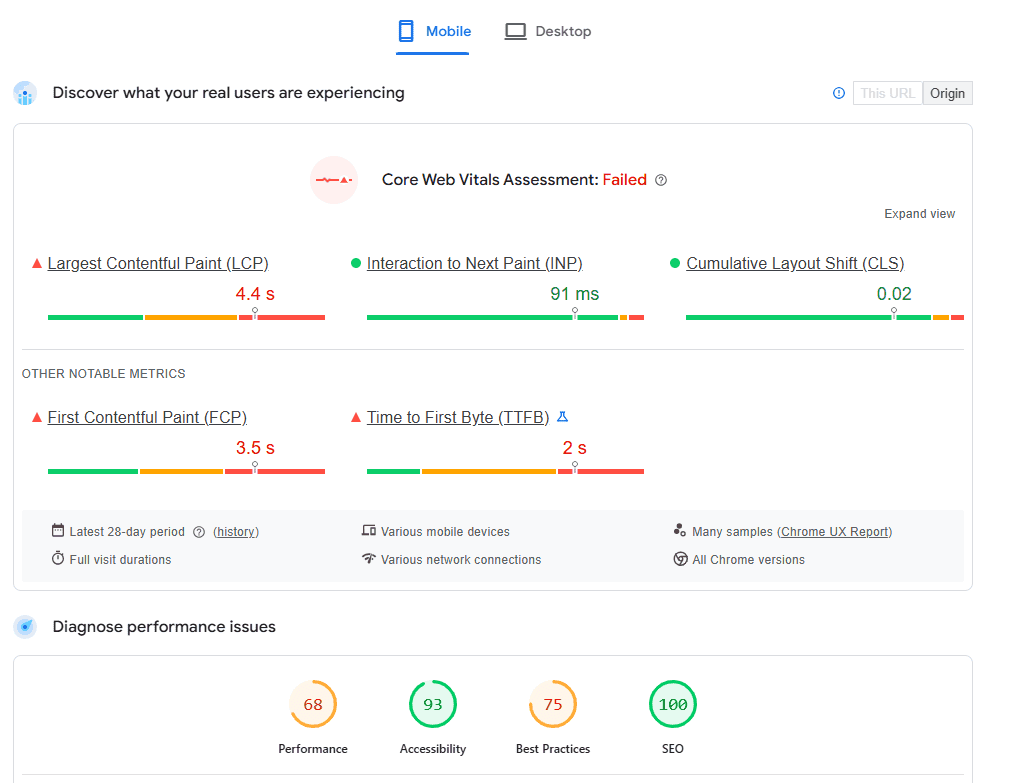This screenshot has width=1016, height=783.
Task: Click the experimental flask icon beside TTFB
Action: point(564,417)
